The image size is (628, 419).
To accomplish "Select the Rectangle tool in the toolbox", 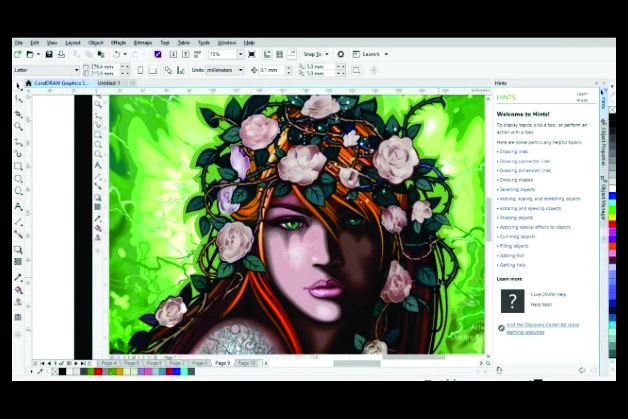I will pos(18,166).
